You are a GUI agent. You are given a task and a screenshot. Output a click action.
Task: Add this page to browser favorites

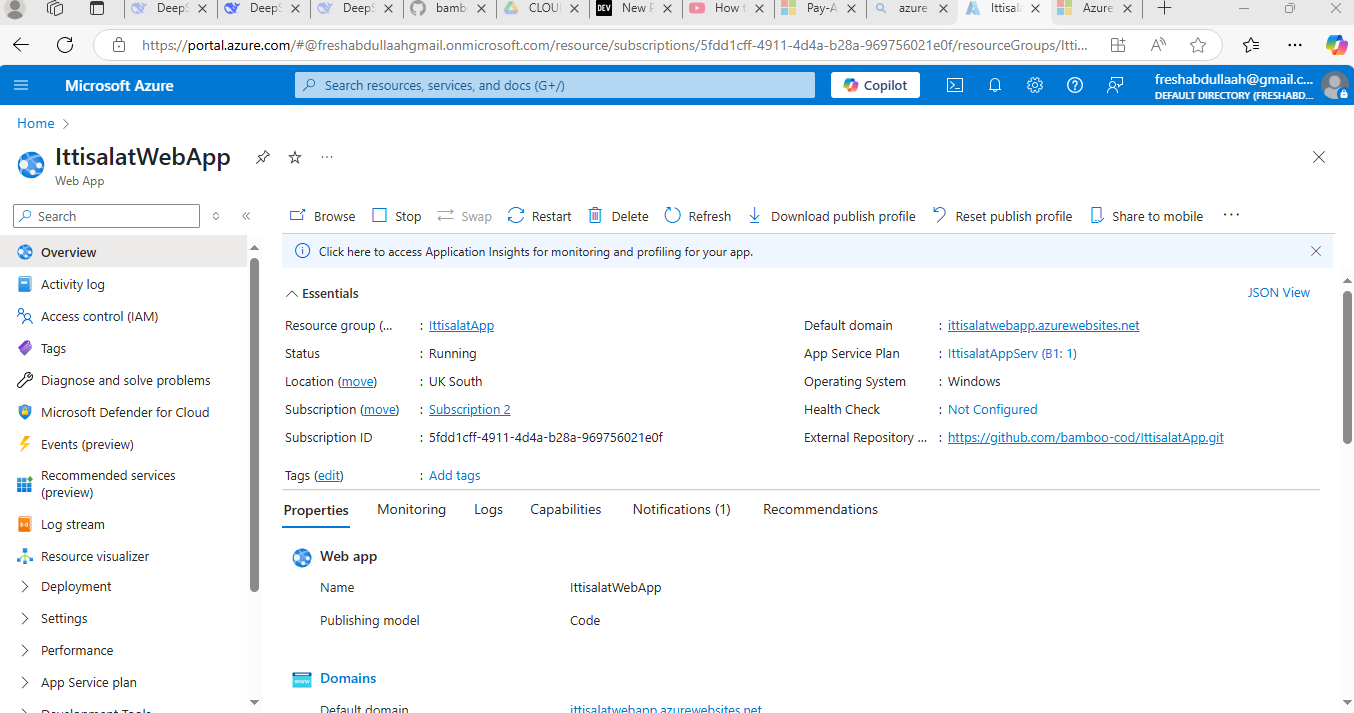1198,45
